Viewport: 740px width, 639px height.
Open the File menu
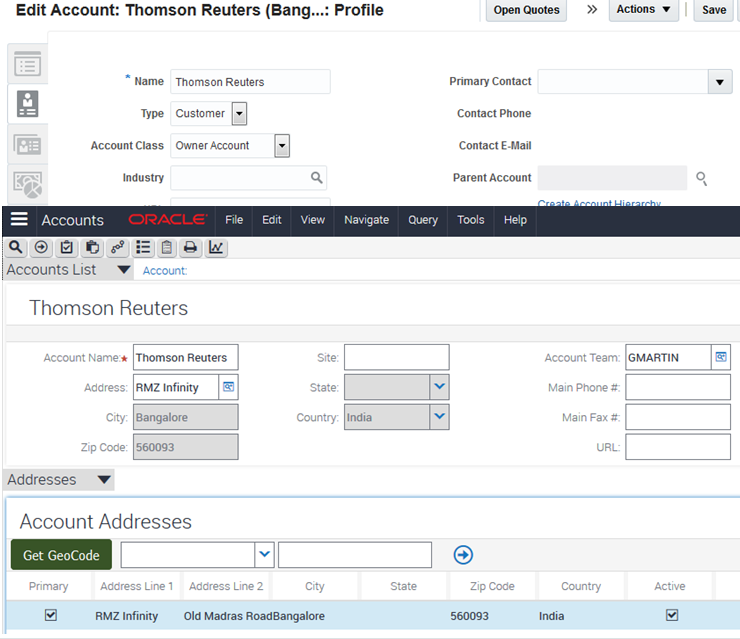[234, 220]
